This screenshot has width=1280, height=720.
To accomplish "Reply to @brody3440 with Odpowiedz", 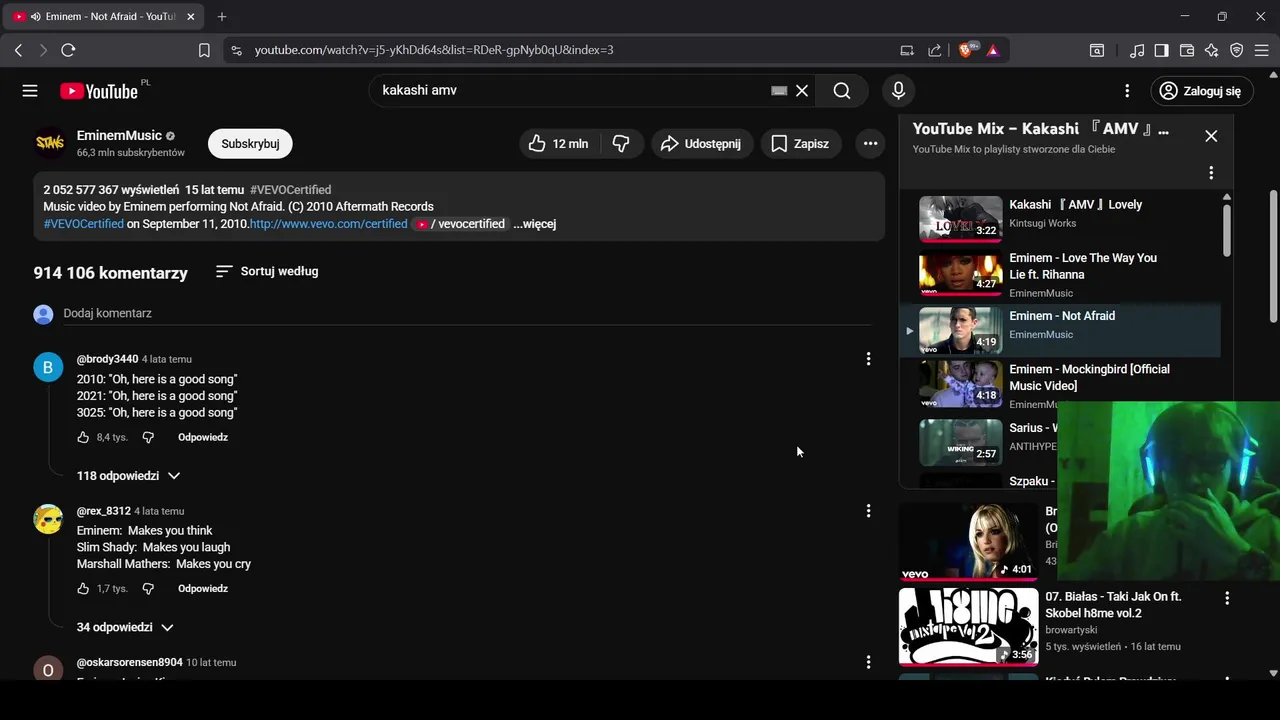I will point(203,437).
